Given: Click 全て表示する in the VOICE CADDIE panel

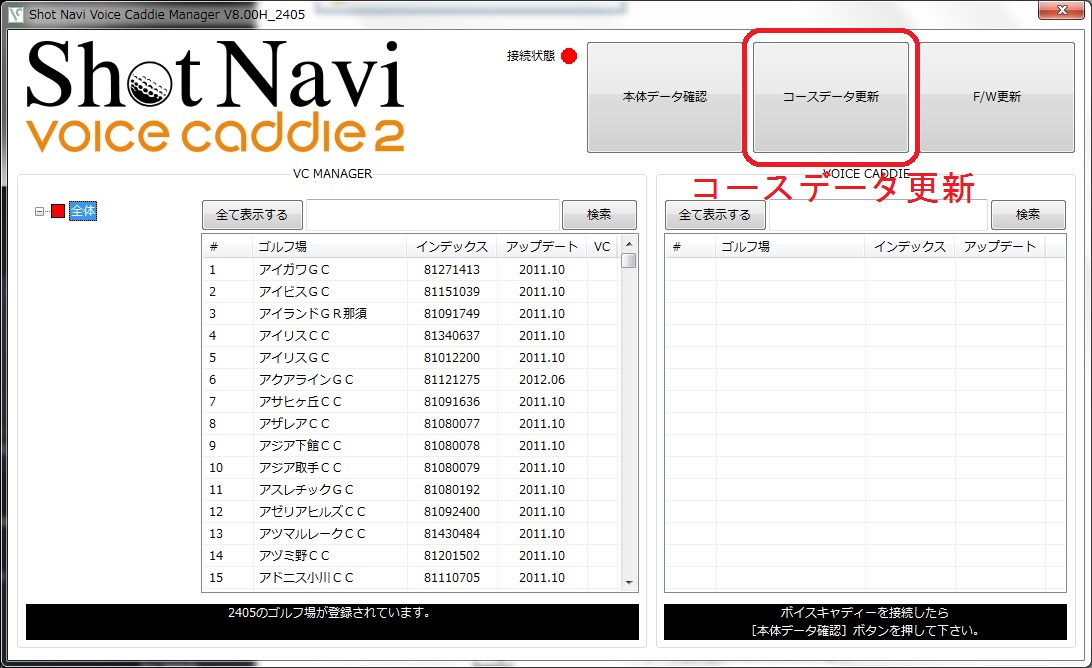Looking at the screenshot, I should 715,215.
